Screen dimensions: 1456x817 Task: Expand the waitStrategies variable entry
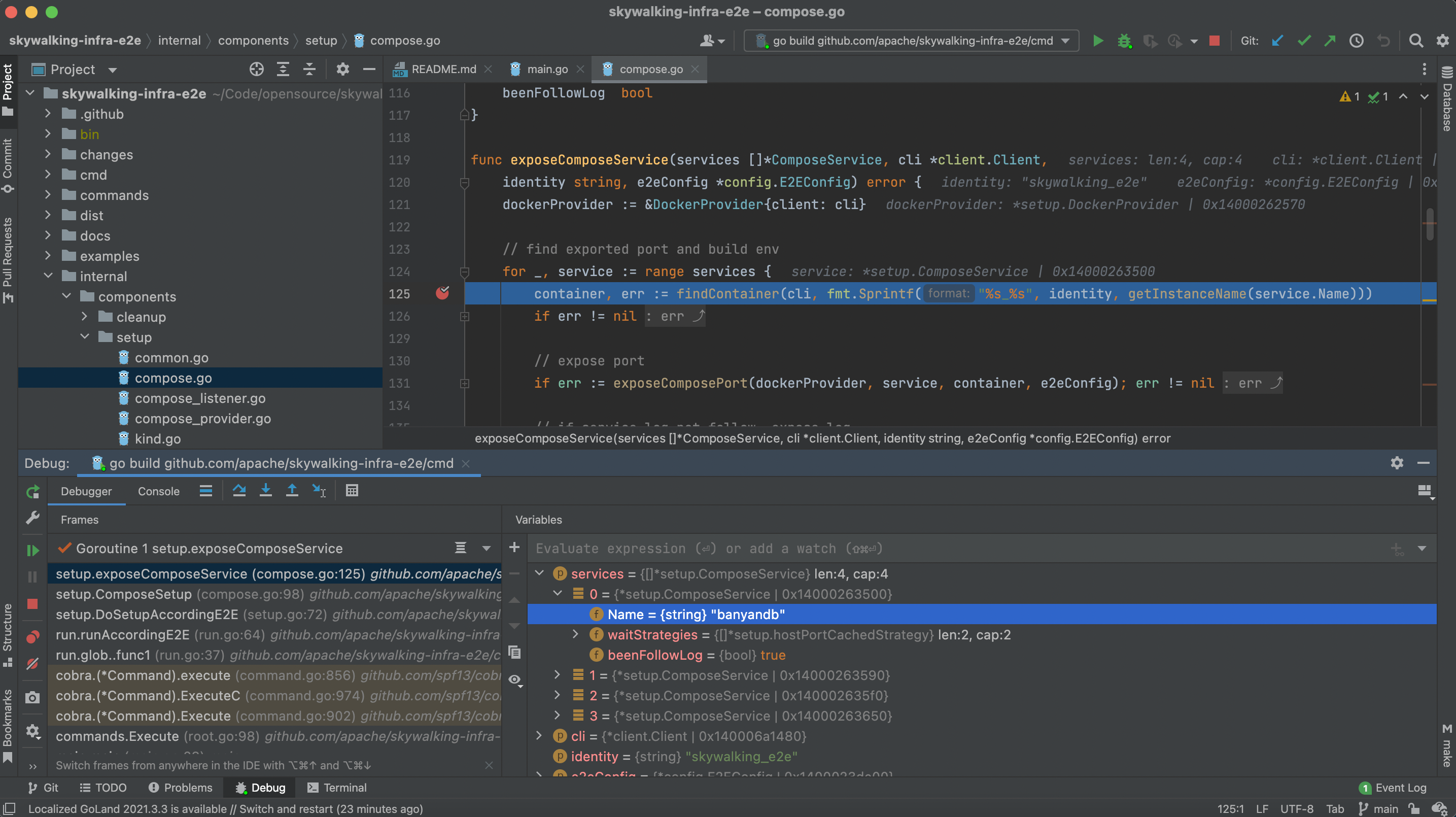coord(575,634)
